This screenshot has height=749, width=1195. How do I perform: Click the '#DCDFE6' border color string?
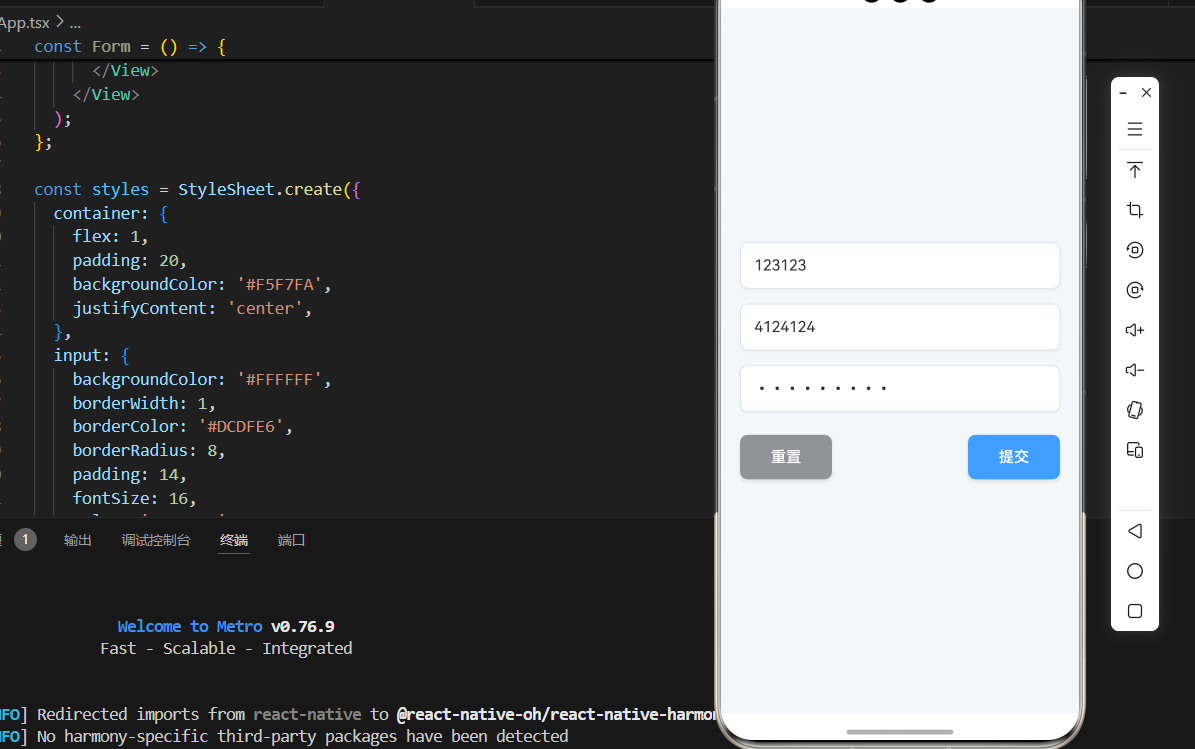[x=241, y=427]
